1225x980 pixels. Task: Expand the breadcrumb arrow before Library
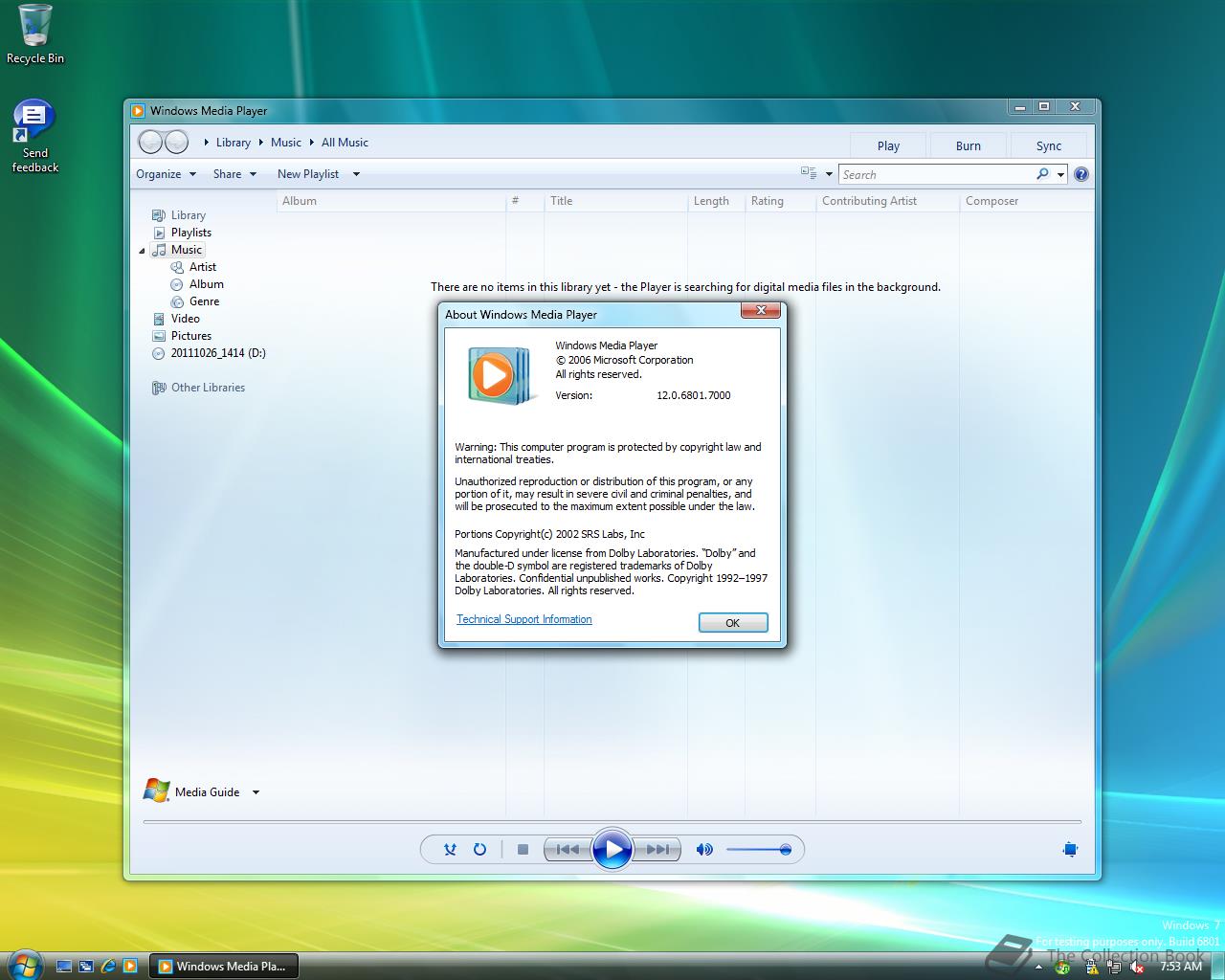(206, 143)
